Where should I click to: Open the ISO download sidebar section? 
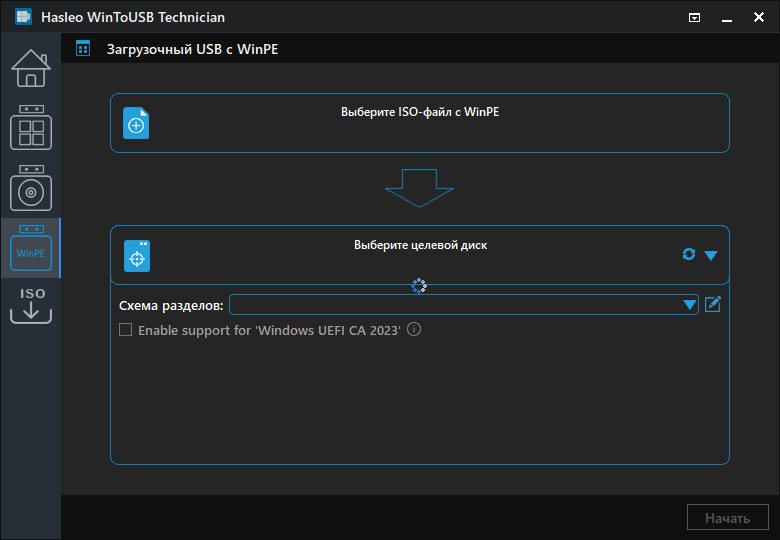(30, 306)
